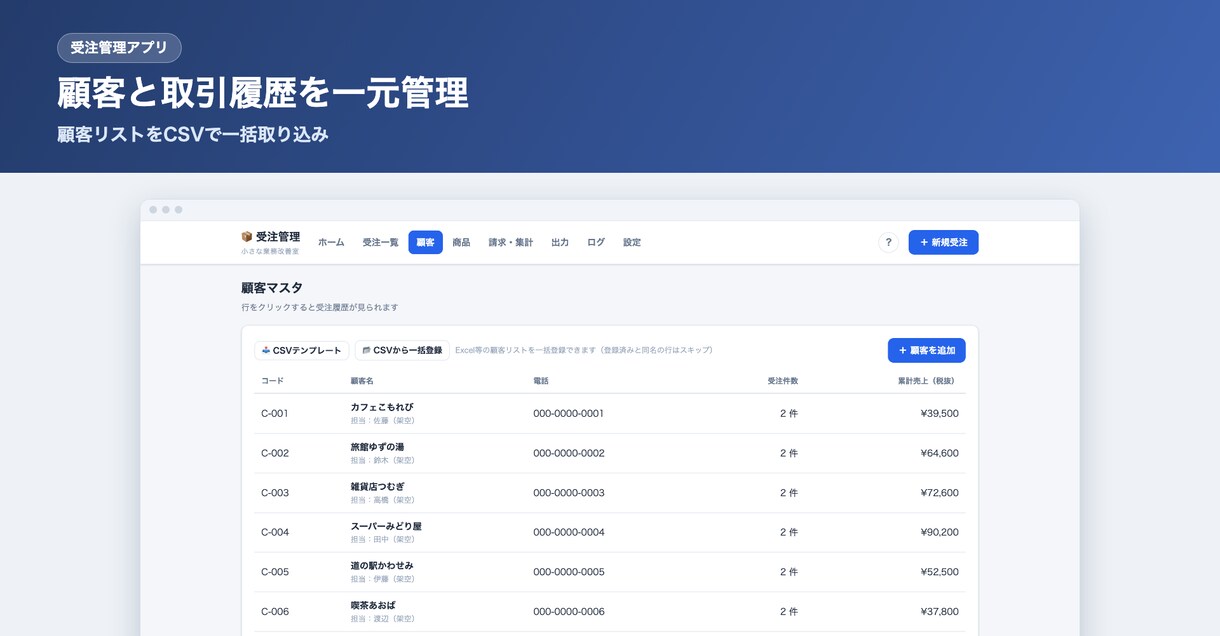Open customer row C-005

point(609,572)
